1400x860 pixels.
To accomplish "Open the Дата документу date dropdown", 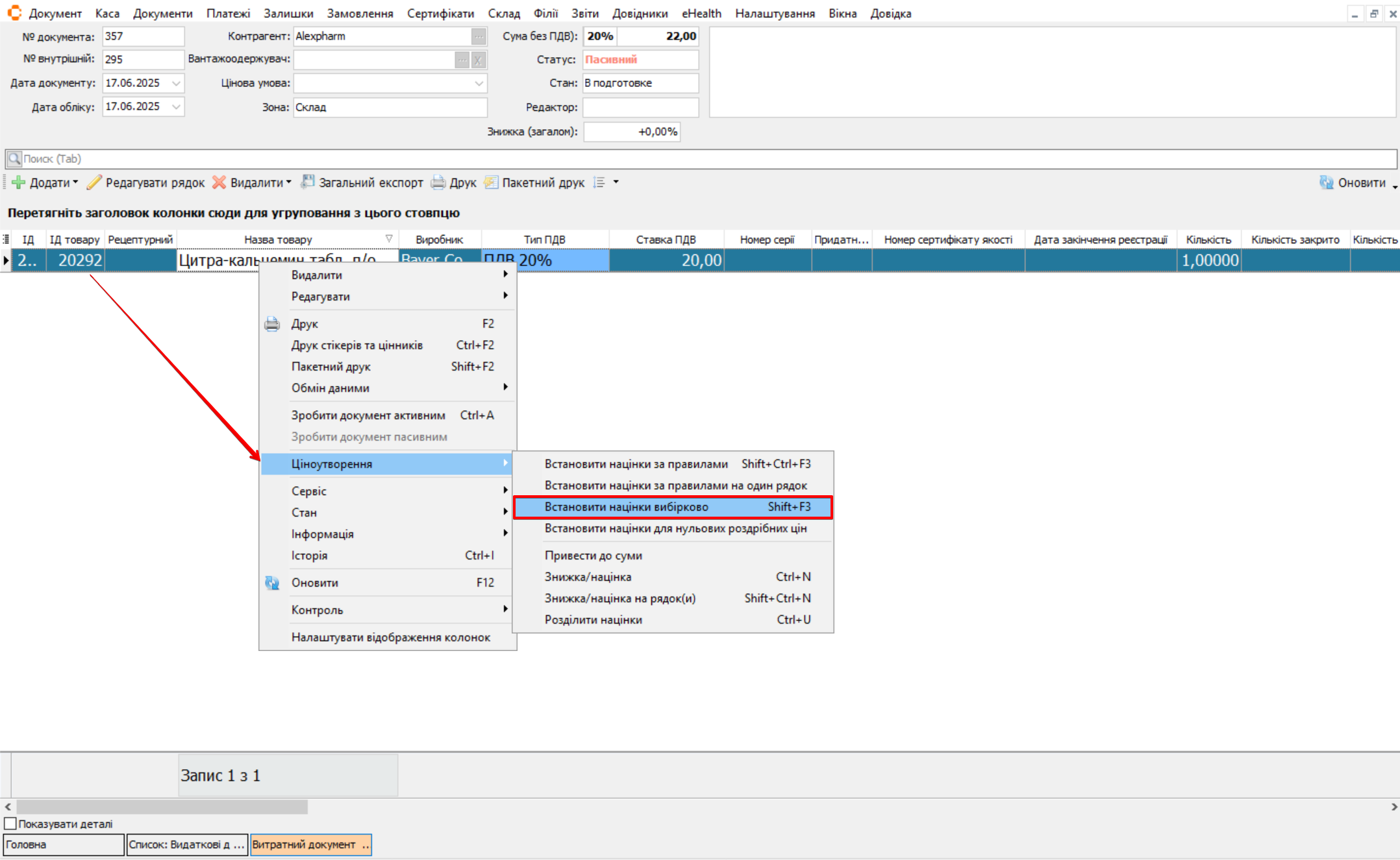I will 176,83.
